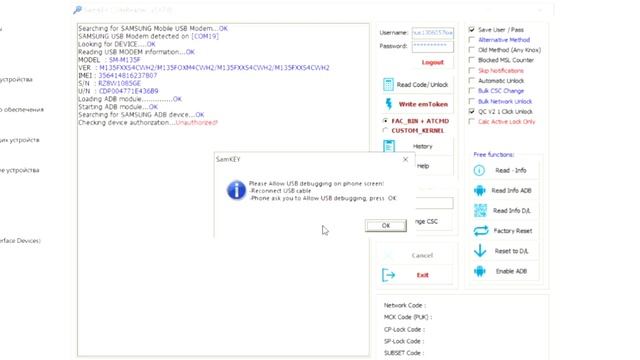Click into the Password field
The width and height of the screenshot is (640, 360).
coord(433,46)
